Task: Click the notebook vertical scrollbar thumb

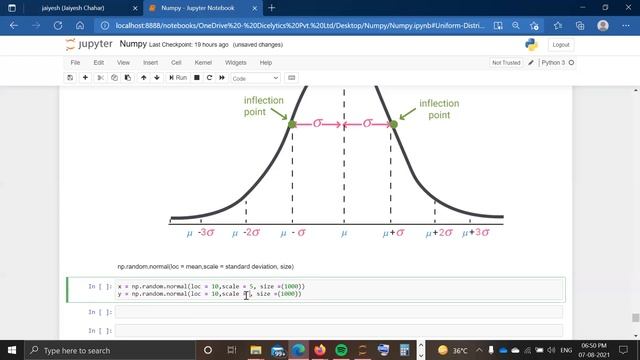Action: click(x=636, y=318)
